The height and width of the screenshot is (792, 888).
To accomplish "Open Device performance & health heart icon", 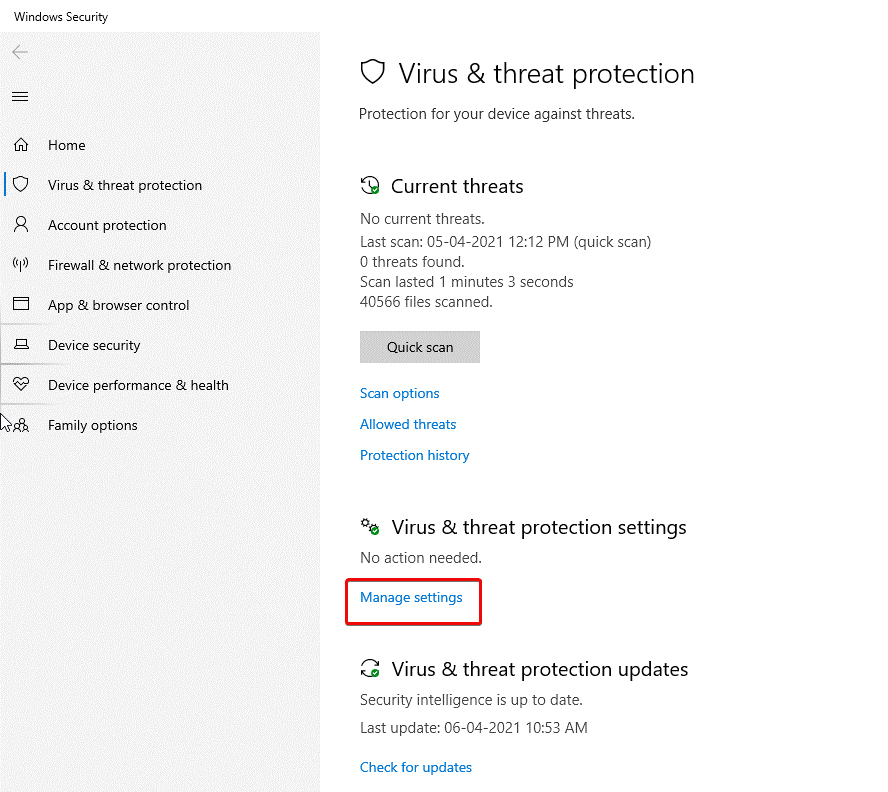I will [21, 385].
